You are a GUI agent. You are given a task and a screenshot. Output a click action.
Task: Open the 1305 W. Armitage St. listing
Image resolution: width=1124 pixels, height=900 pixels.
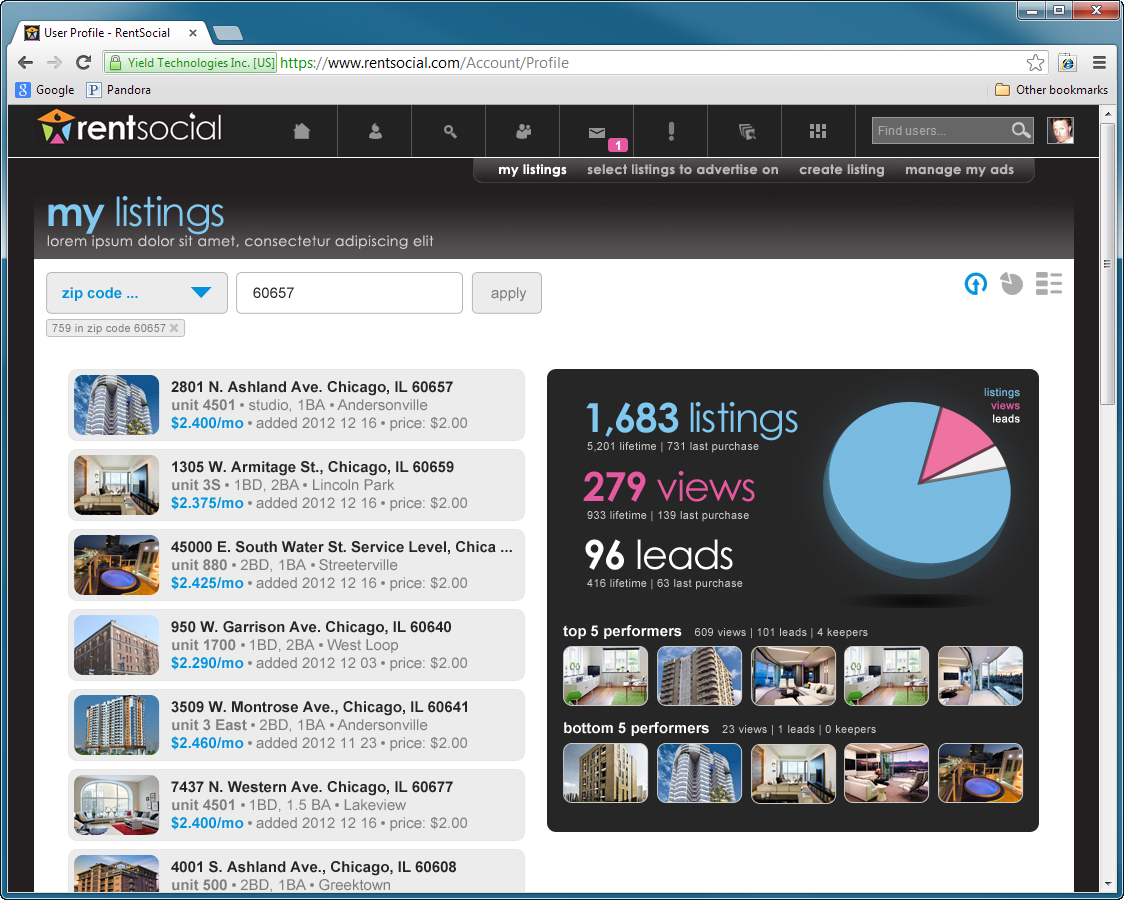point(297,485)
